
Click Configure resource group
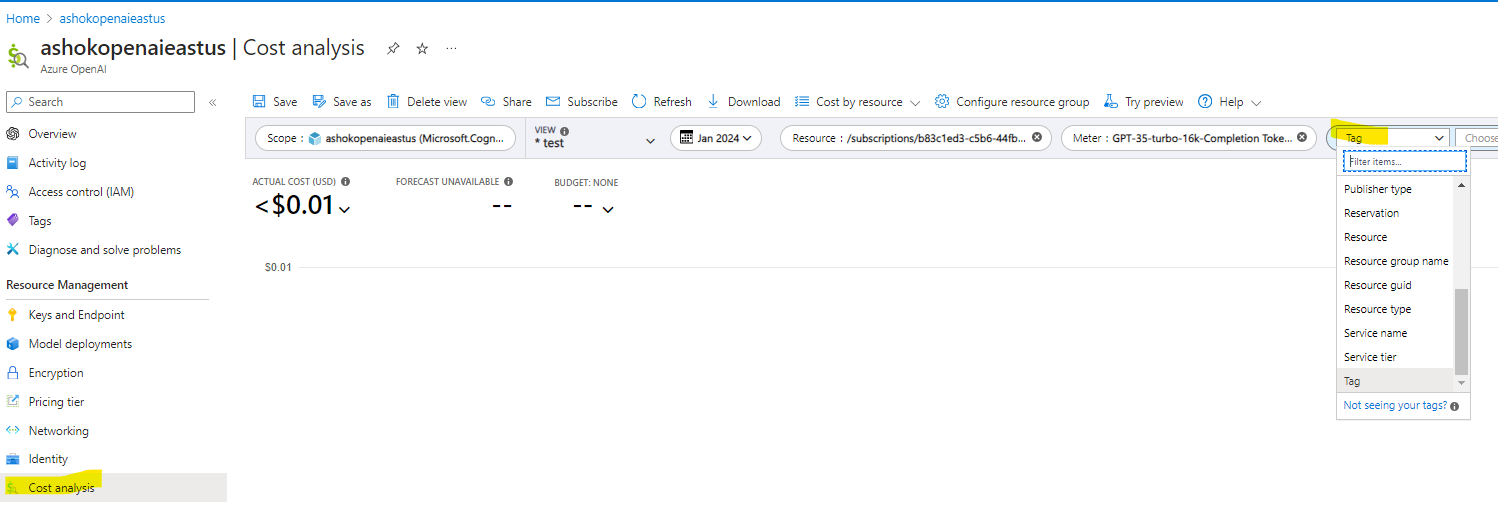[1012, 102]
